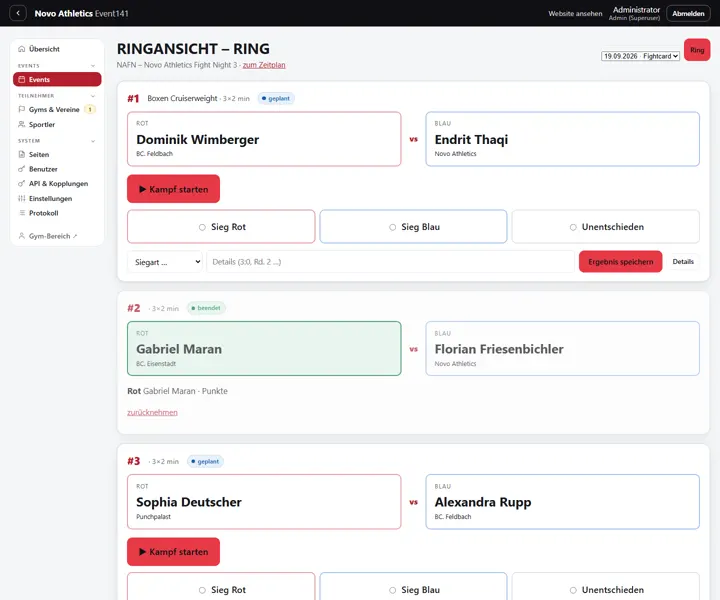Click the Endrit Thaqi blue corner card
This screenshot has width=720, height=600.
pos(562,139)
